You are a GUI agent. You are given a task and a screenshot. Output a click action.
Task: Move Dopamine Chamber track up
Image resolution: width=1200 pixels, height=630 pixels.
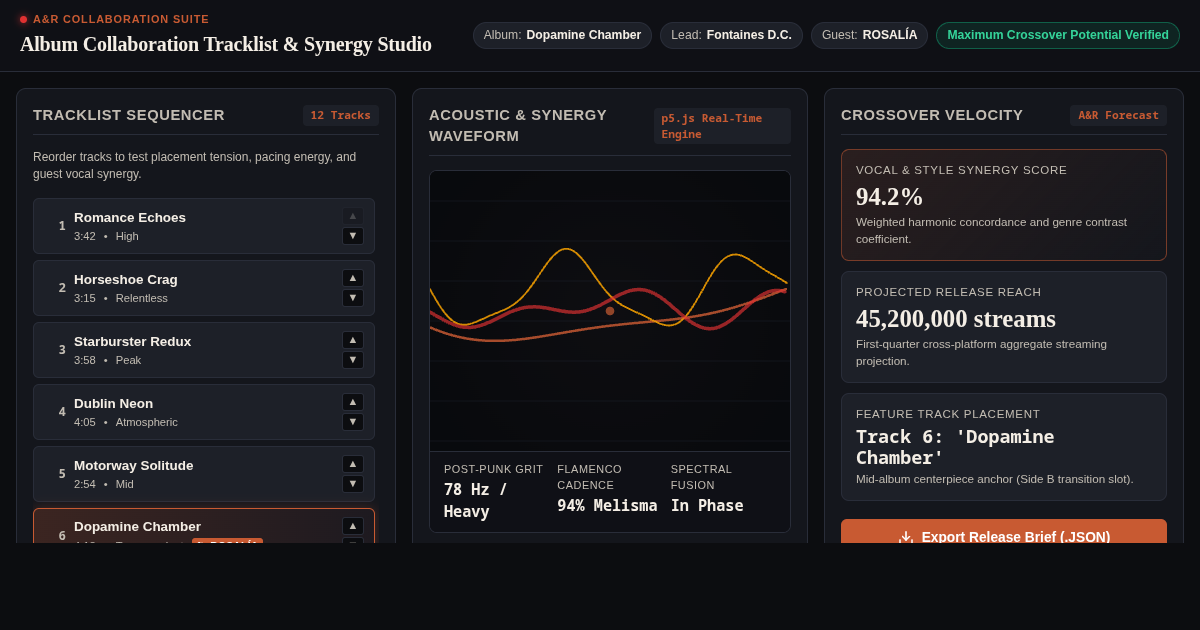coord(353,526)
